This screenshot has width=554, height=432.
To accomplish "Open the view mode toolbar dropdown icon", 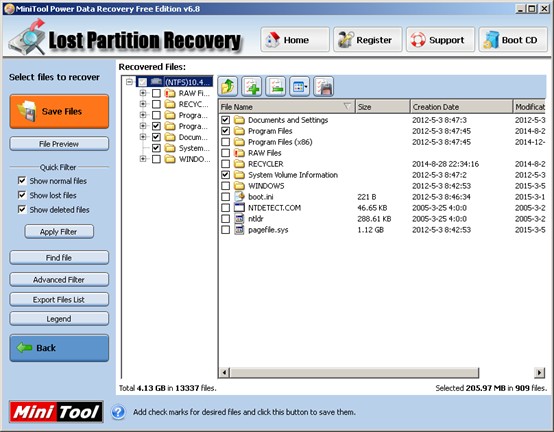I will pos(300,87).
